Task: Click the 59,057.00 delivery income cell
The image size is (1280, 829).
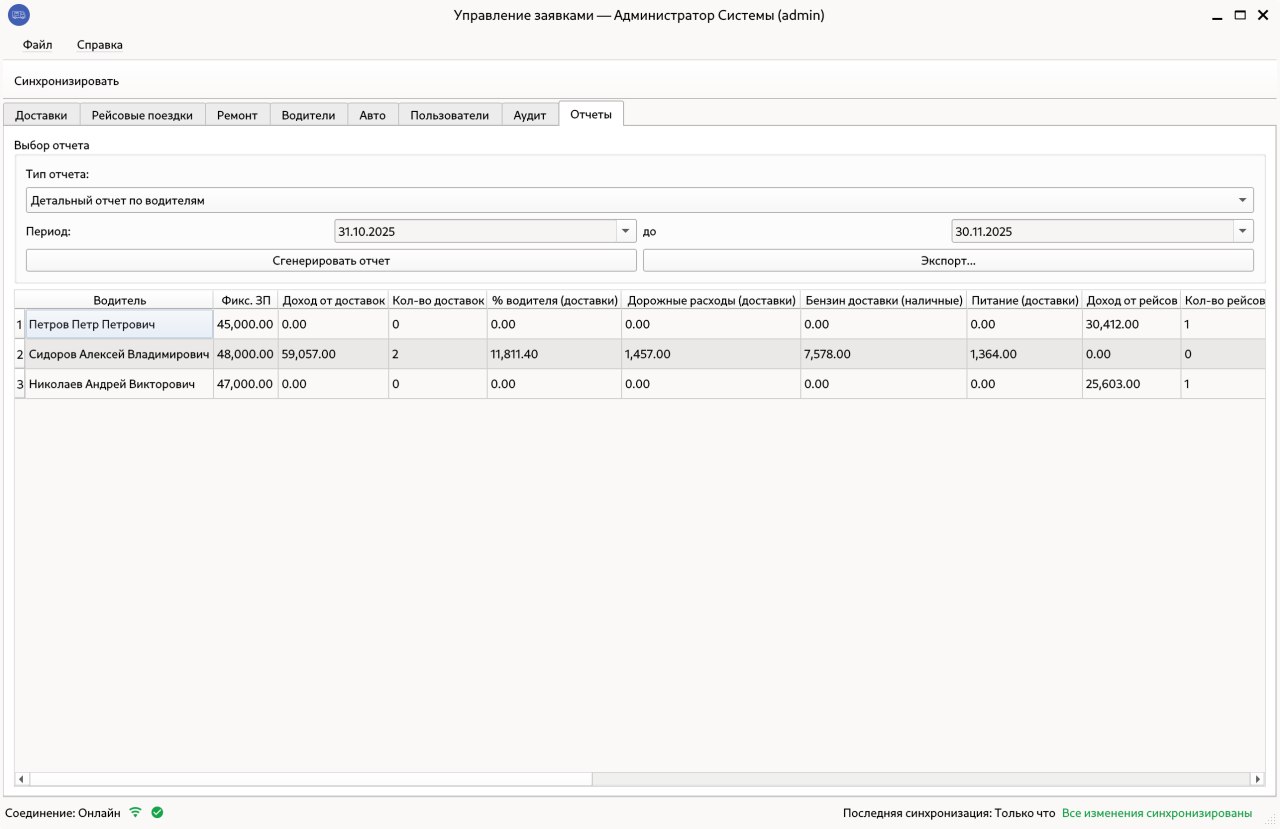Action: [x=333, y=354]
